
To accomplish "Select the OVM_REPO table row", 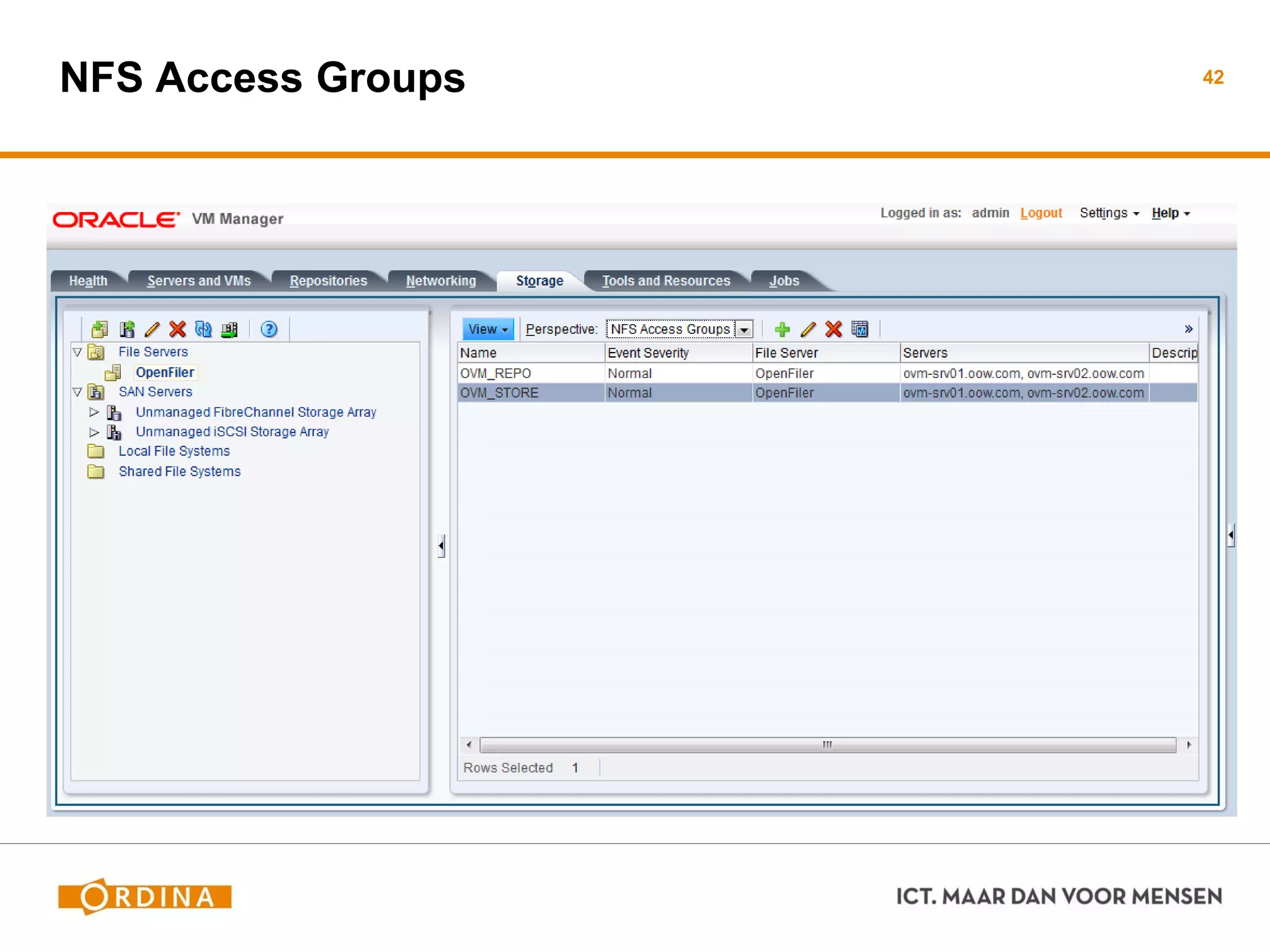I will click(x=496, y=373).
